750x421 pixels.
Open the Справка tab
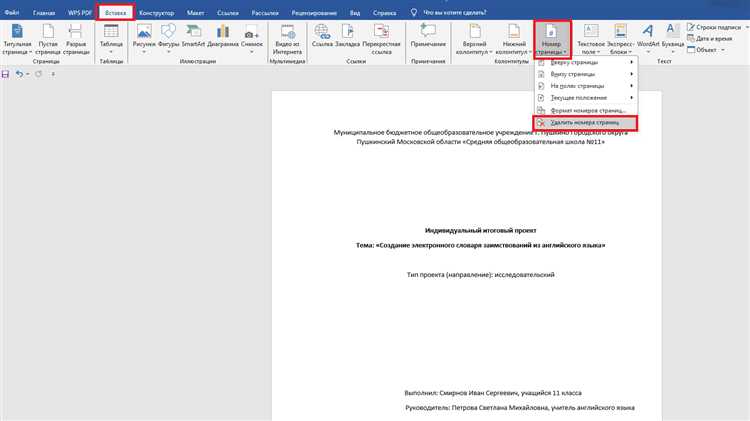point(384,12)
